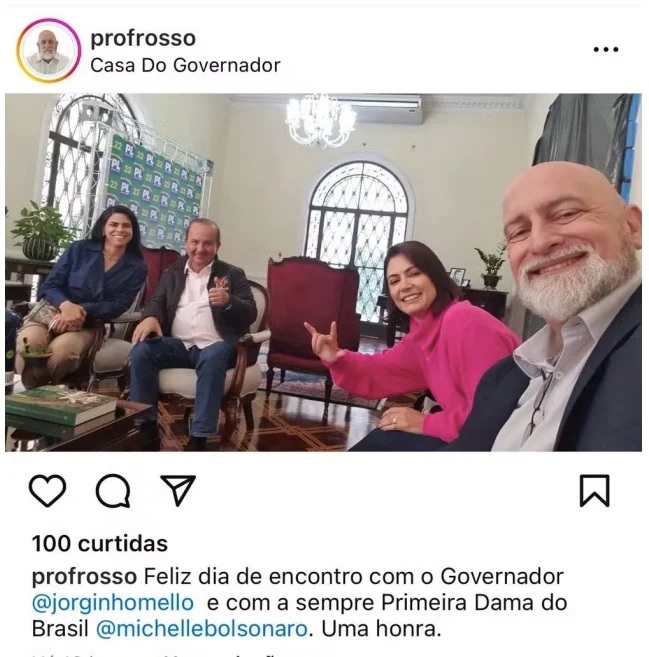
Task: Save the post with the bookmark icon
Action: 594,491
